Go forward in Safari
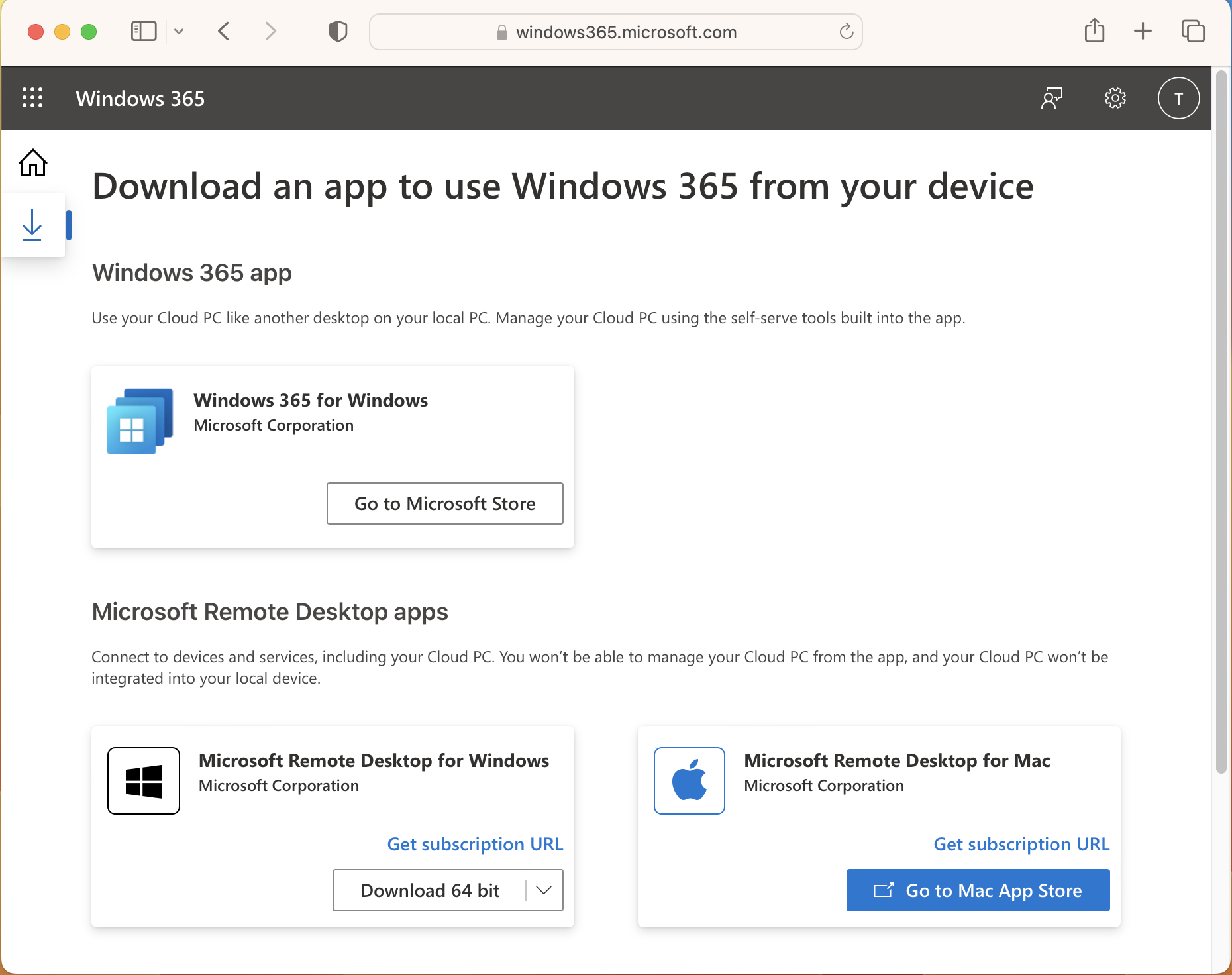Image resolution: width=1232 pixels, height=975 pixels. 270,31
